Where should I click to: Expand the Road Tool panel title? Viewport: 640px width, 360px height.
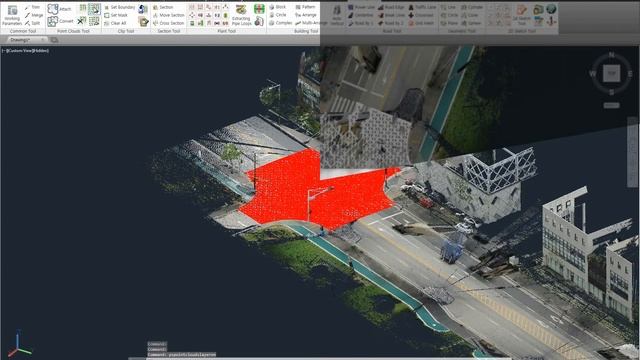(392, 31)
